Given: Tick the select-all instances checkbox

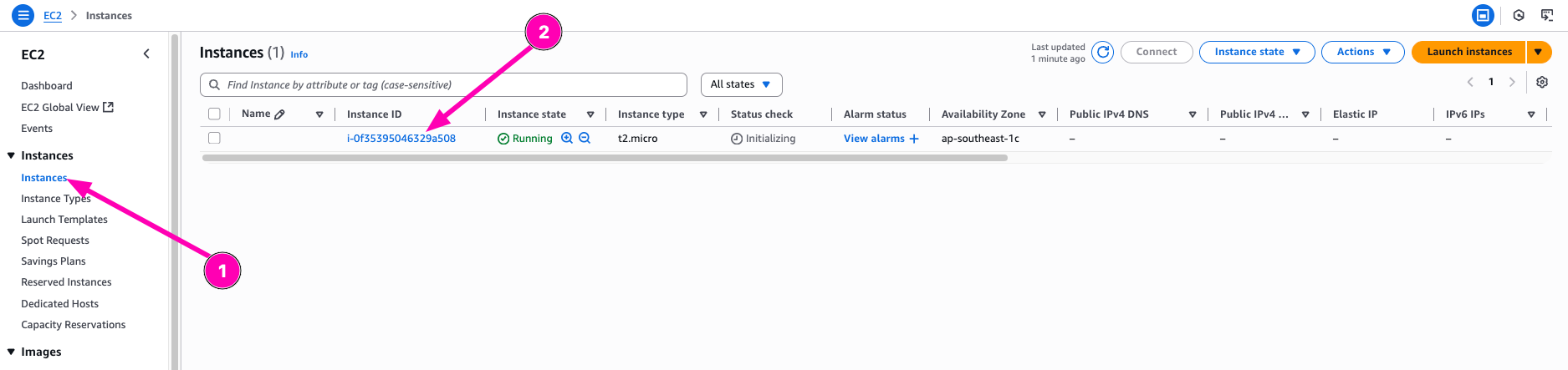Looking at the screenshot, I should [x=214, y=114].
